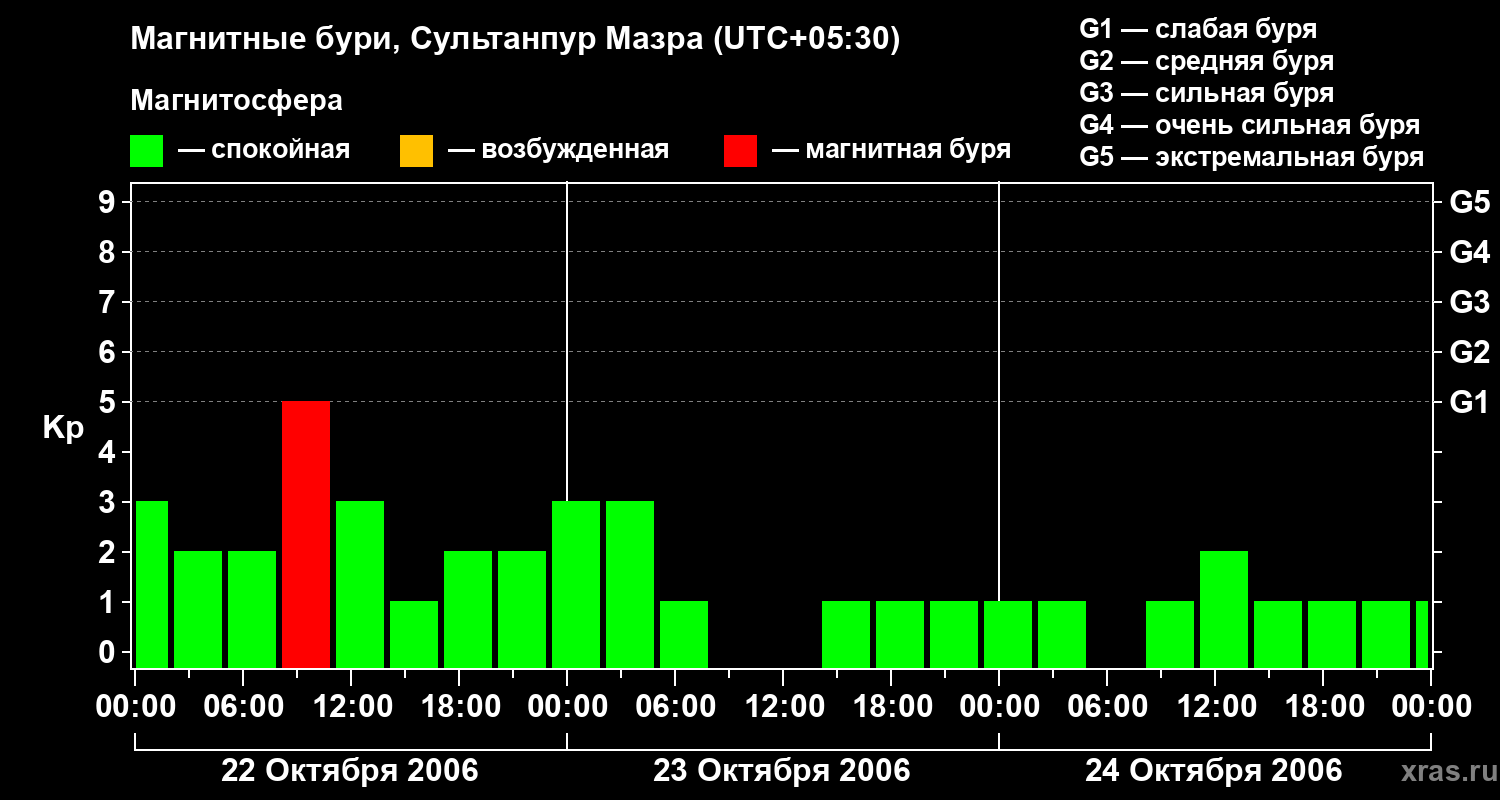
Task: Click the 'Магнитосфера' legend heading
Action: coord(236,101)
